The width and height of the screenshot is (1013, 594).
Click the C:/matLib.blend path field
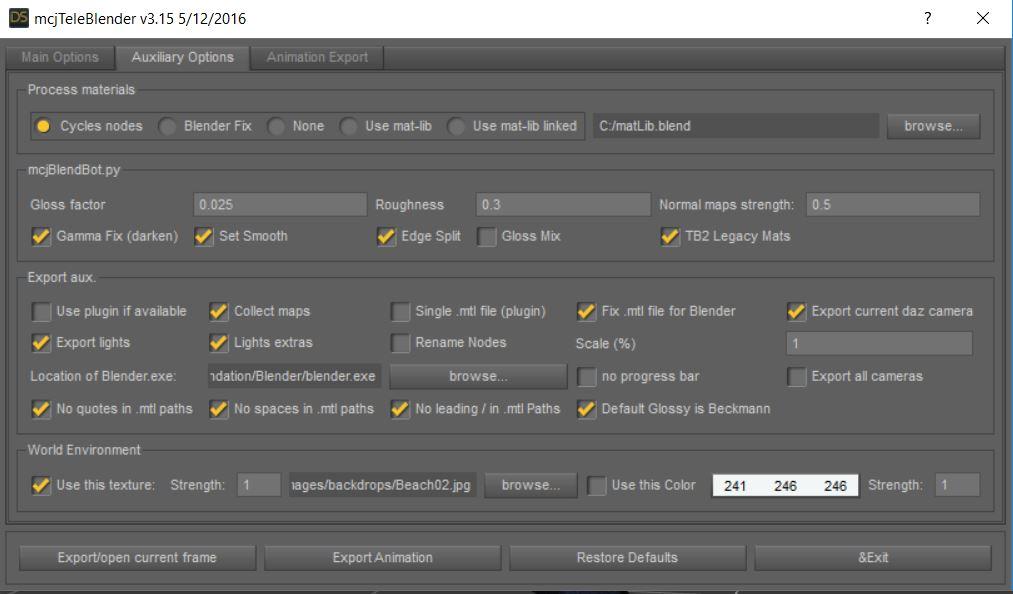(736, 126)
